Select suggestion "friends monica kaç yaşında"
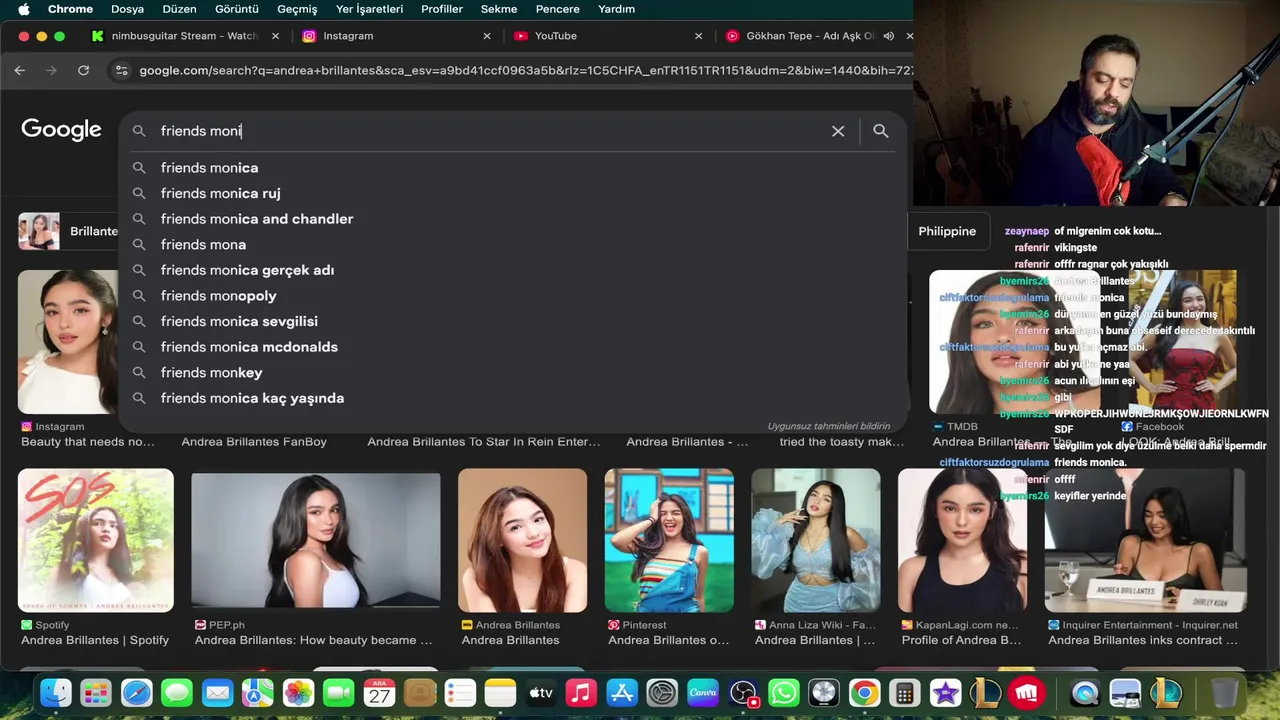The image size is (1280, 720). tap(513, 398)
